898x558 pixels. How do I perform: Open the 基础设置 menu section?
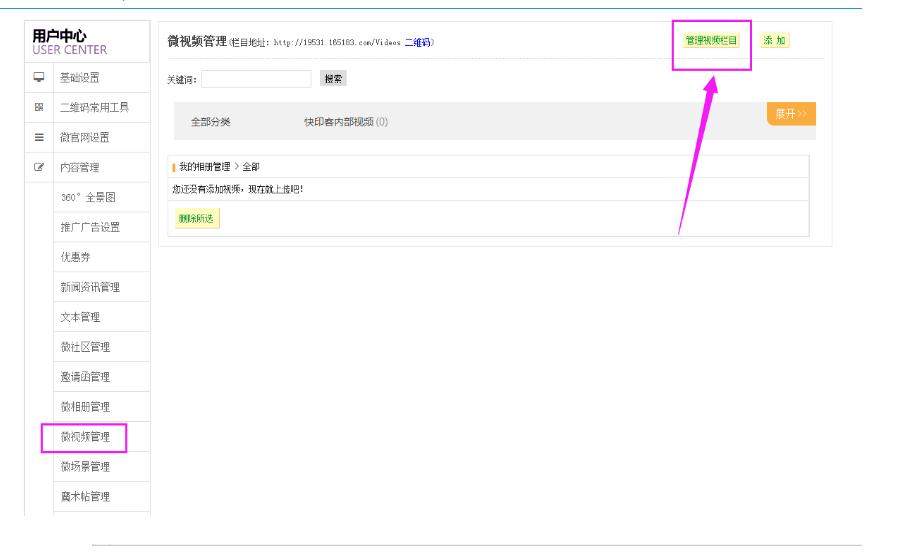click(80, 77)
